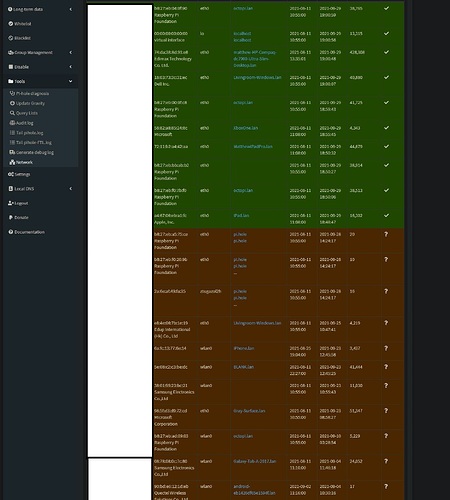Click the Generate debug log icon
The height and width of the screenshot is (500, 450).
click(12, 152)
